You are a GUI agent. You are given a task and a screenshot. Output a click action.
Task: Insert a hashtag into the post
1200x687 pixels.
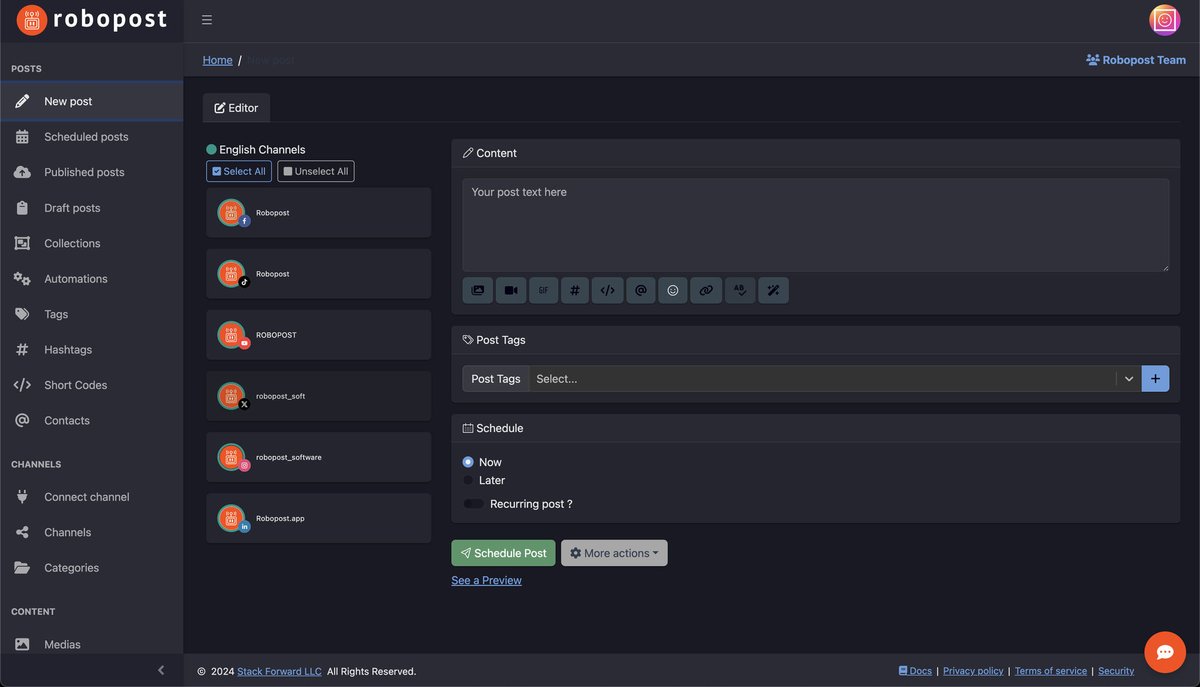pyautogui.click(x=575, y=289)
